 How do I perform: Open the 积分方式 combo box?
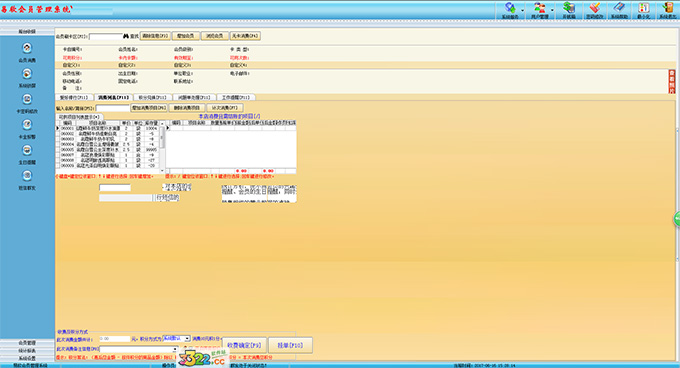pyautogui.click(x=176, y=338)
